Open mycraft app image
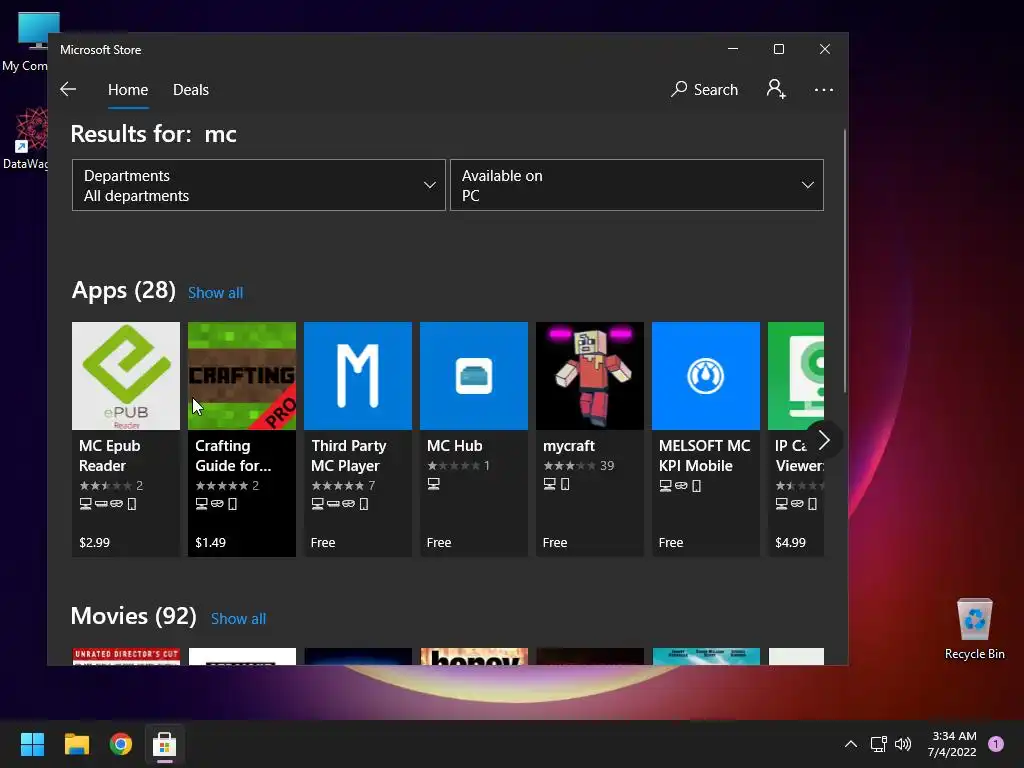This screenshot has height=768, width=1024. [590, 376]
